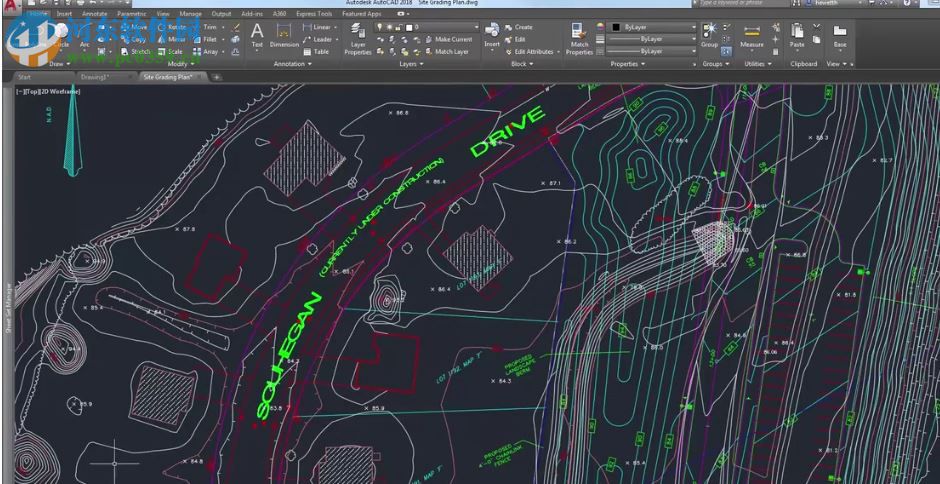The width and height of the screenshot is (940, 484).
Task: Switch to the View ribbon tab
Action: pos(162,13)
